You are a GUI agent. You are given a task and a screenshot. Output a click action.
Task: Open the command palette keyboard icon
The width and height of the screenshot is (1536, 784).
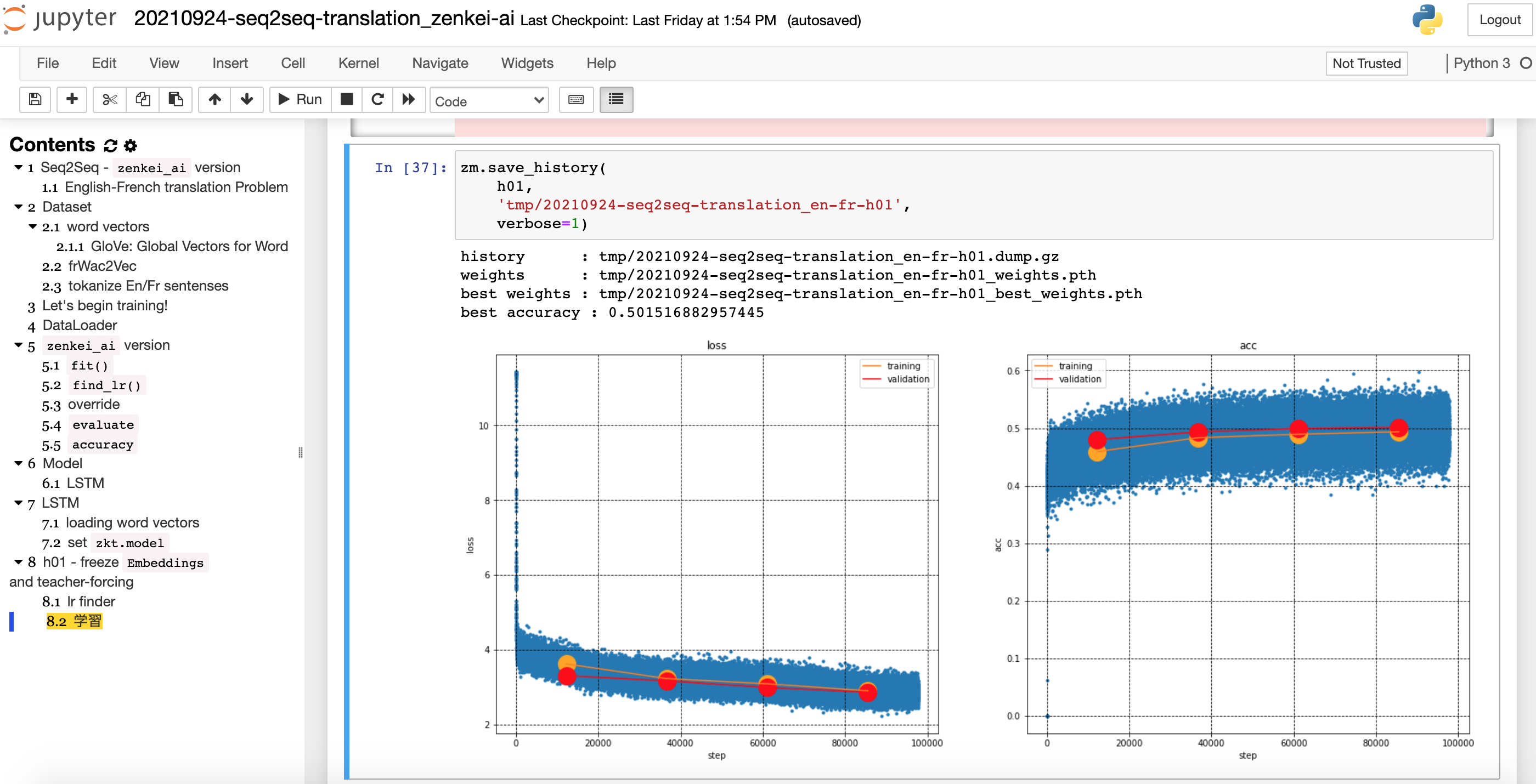(576, 99)
